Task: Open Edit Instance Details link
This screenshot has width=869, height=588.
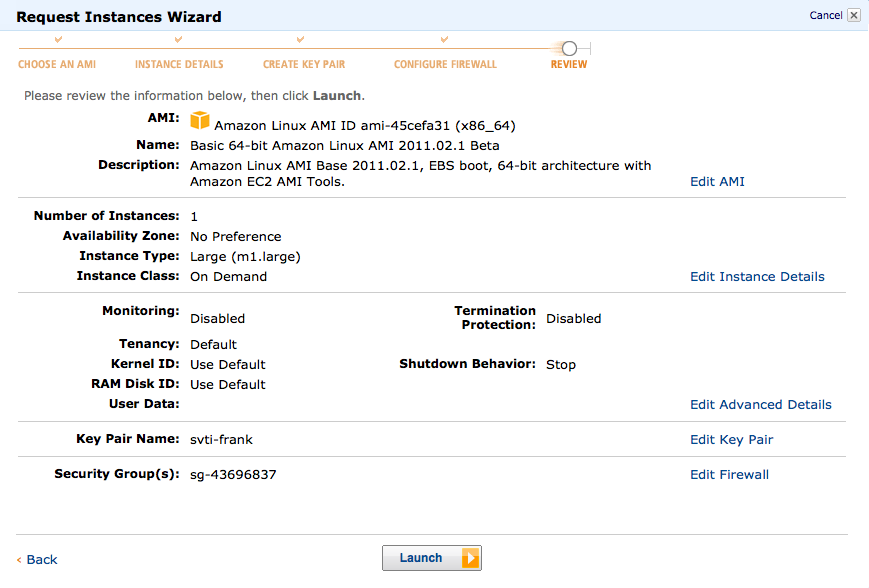Action: tap(757, 277)
